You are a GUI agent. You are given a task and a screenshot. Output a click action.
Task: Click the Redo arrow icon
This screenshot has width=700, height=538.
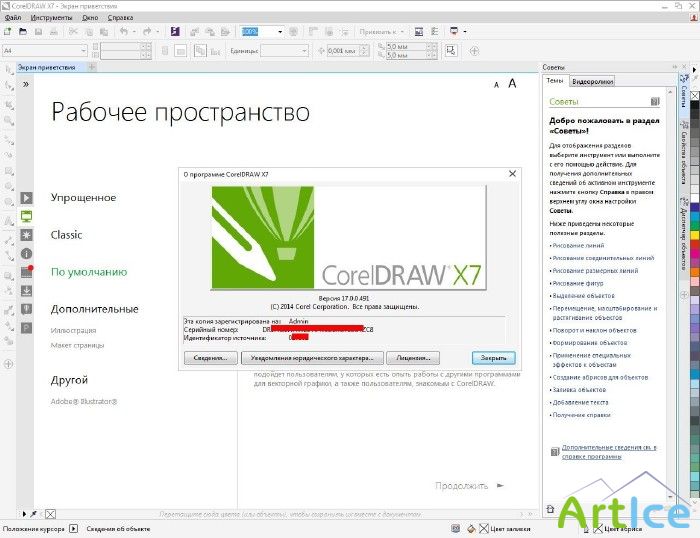[146, 32]
